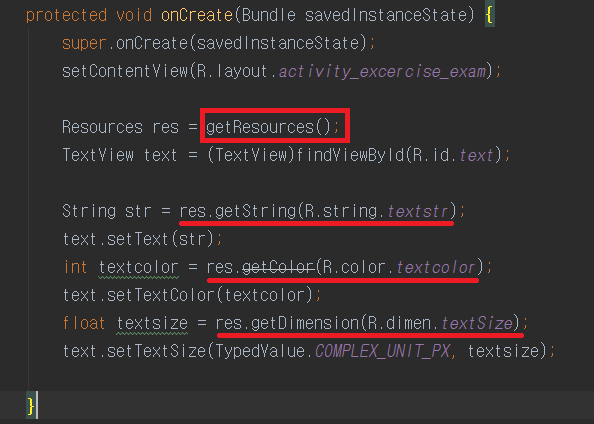The width and height of the screenshot is (594, 424).
Task: Click the float keyword
Action: pos(84,323)
